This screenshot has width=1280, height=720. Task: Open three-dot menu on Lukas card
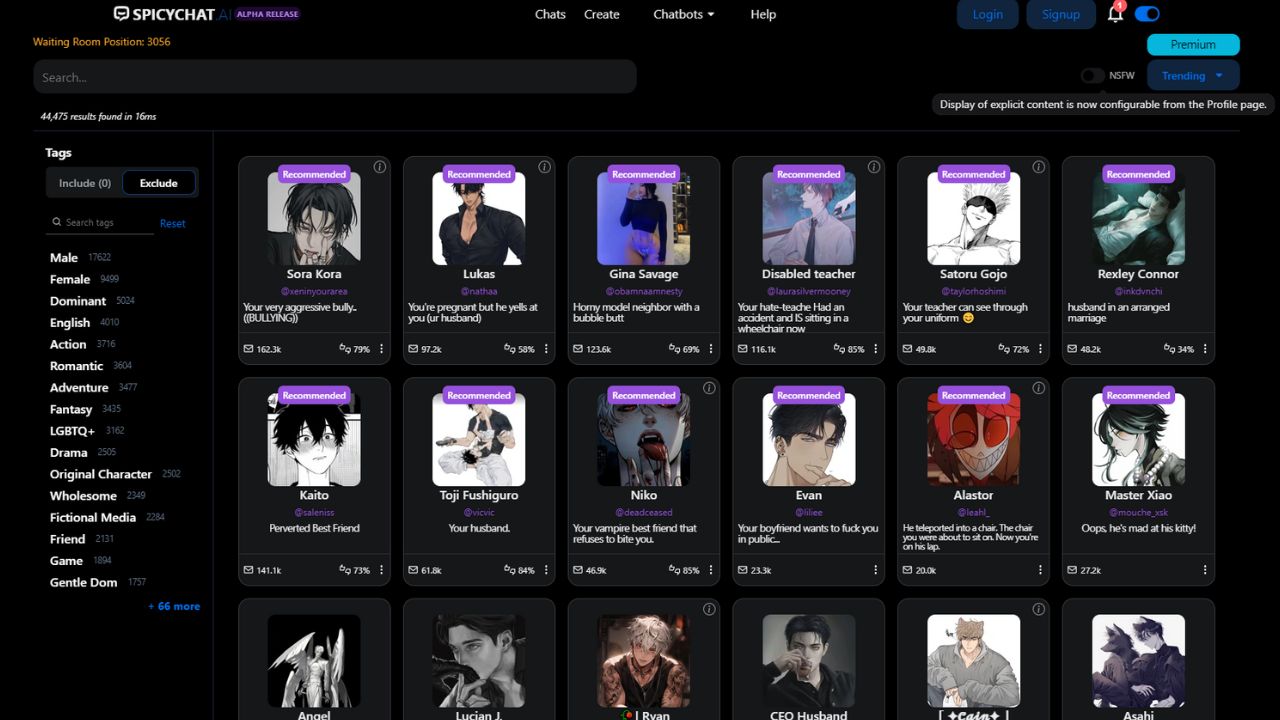coord(546,349)
